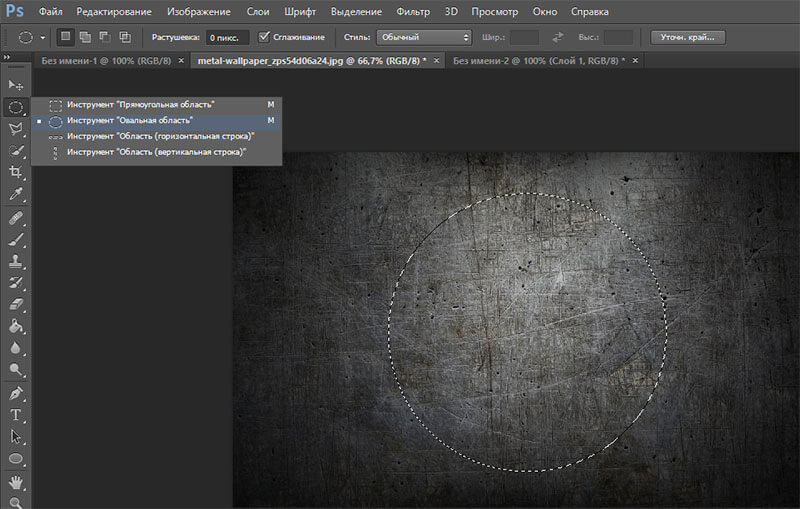The width and height of the screenshot is (800, 509).
Task: Open the tool preset picker arrow
Action: point(43,37)
